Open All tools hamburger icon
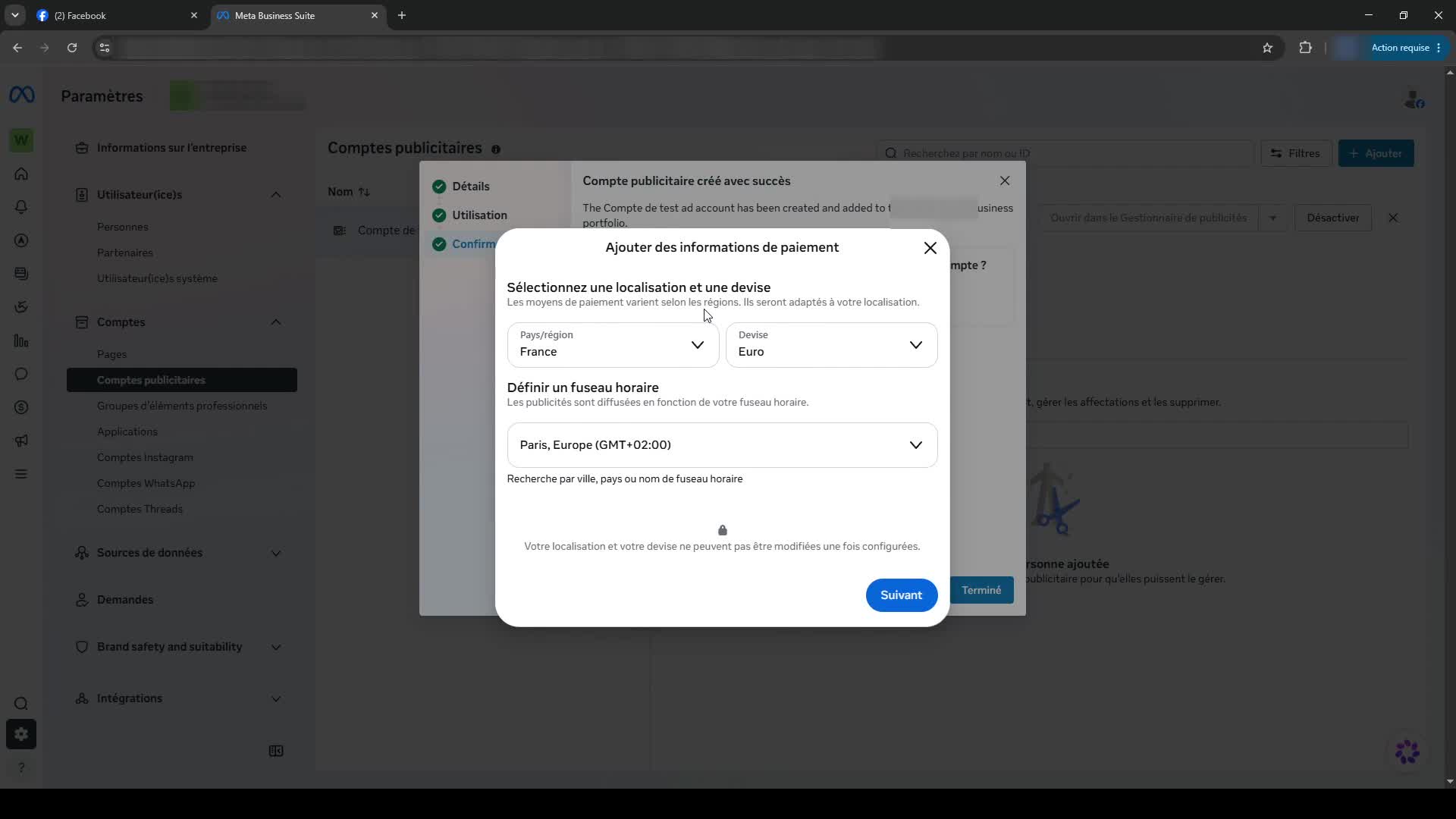The height and width of the screenshot is (819, 1456). click(x=21, y=474)
